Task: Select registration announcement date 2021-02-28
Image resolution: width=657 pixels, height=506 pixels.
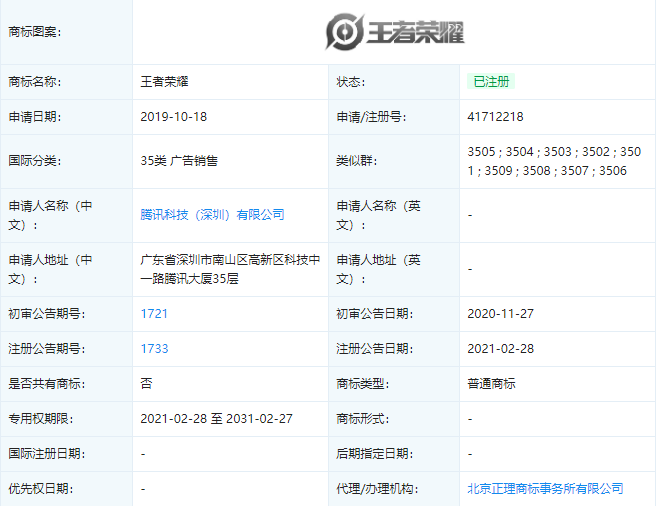Action: (500, 349)
